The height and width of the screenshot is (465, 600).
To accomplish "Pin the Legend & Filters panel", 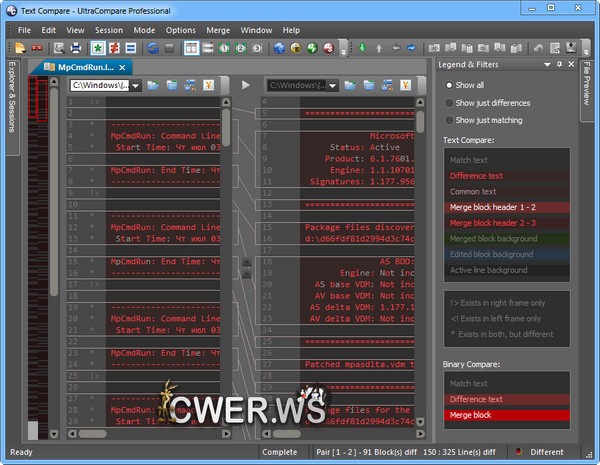I will tap(559, 65).
